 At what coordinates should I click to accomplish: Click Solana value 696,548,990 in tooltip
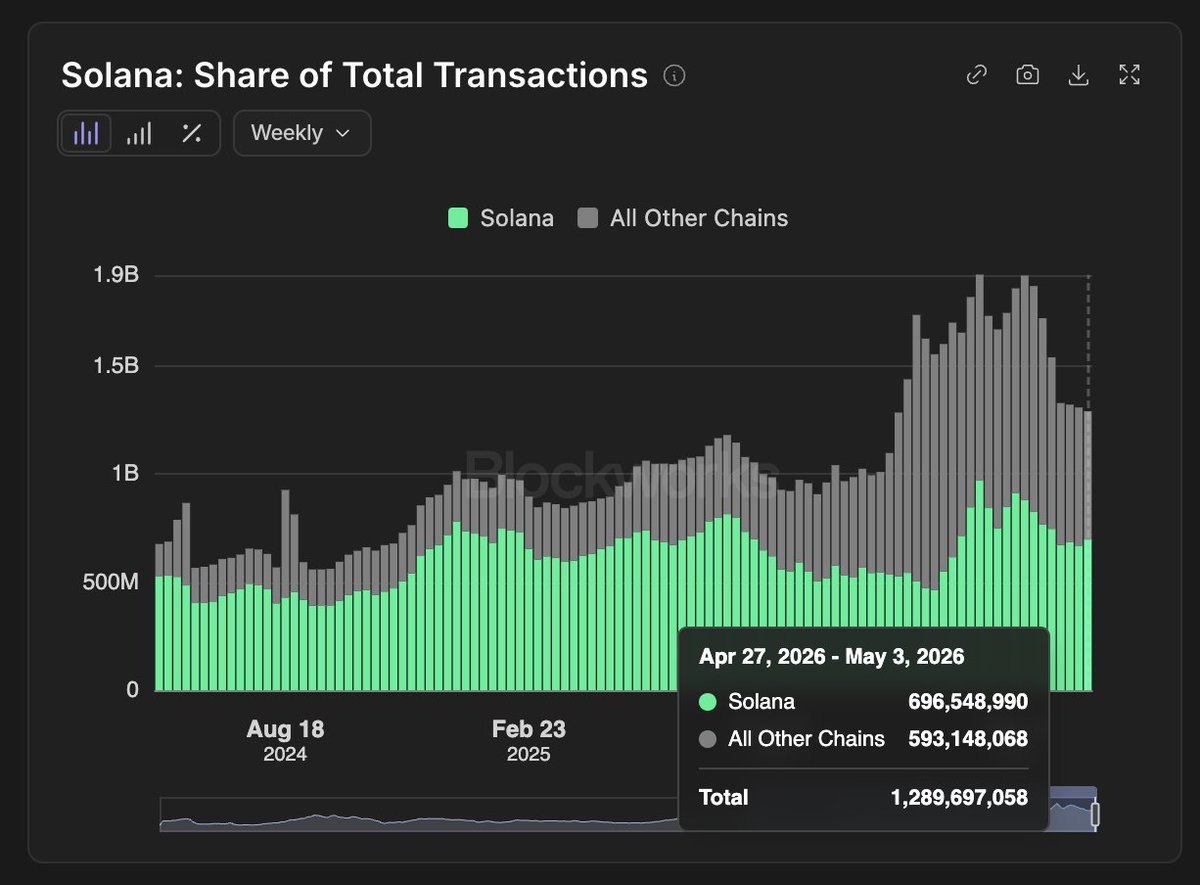coord(968,701)
